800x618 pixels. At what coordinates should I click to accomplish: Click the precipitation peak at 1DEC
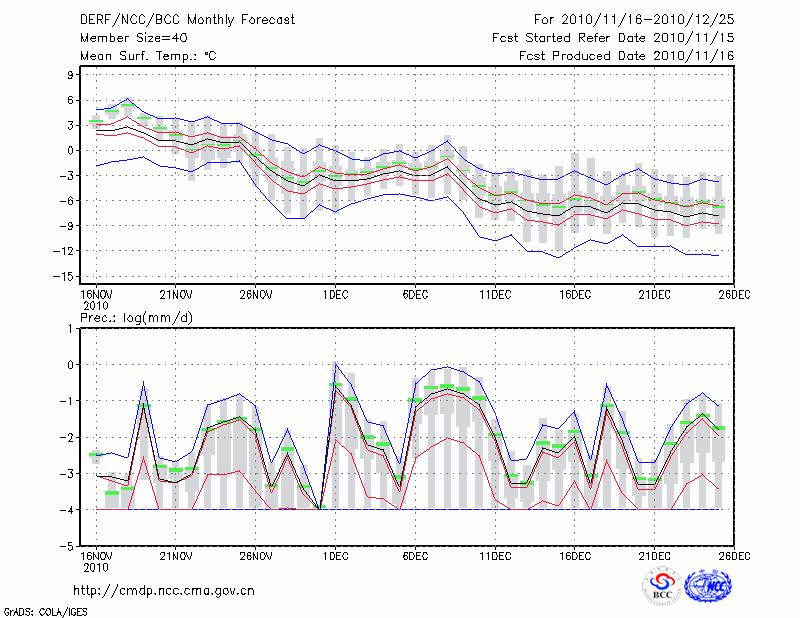pos(335,364)
